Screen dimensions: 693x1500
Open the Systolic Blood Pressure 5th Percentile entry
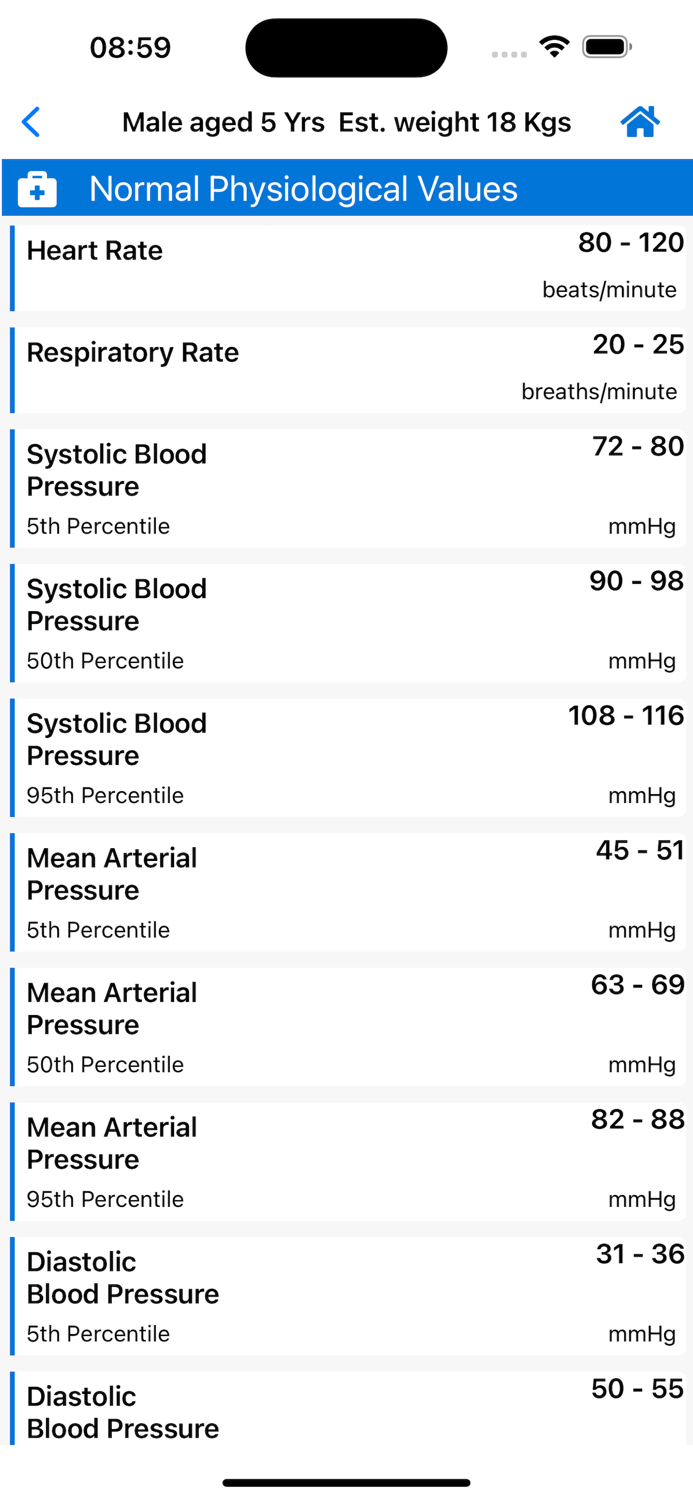tap(346, 488)
